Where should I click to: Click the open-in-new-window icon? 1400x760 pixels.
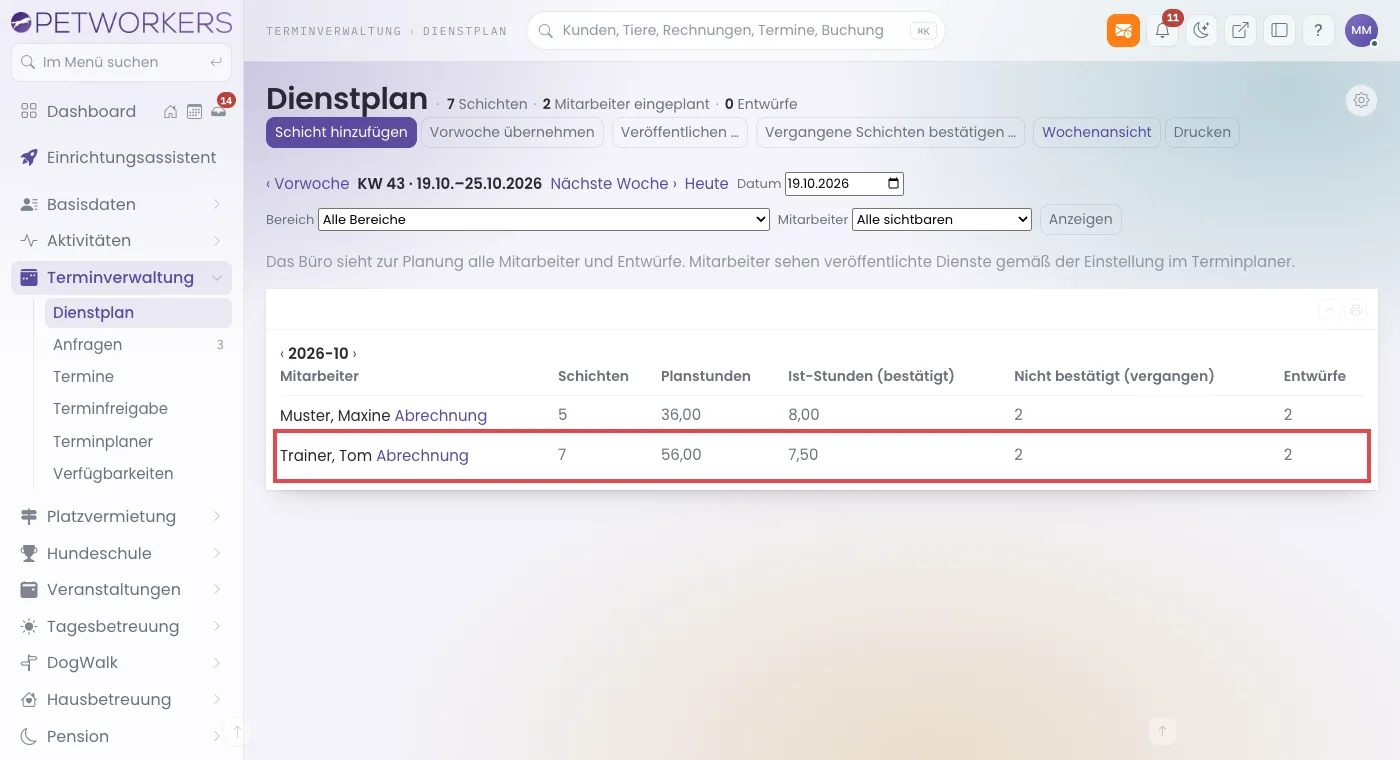coord(1240,30)
